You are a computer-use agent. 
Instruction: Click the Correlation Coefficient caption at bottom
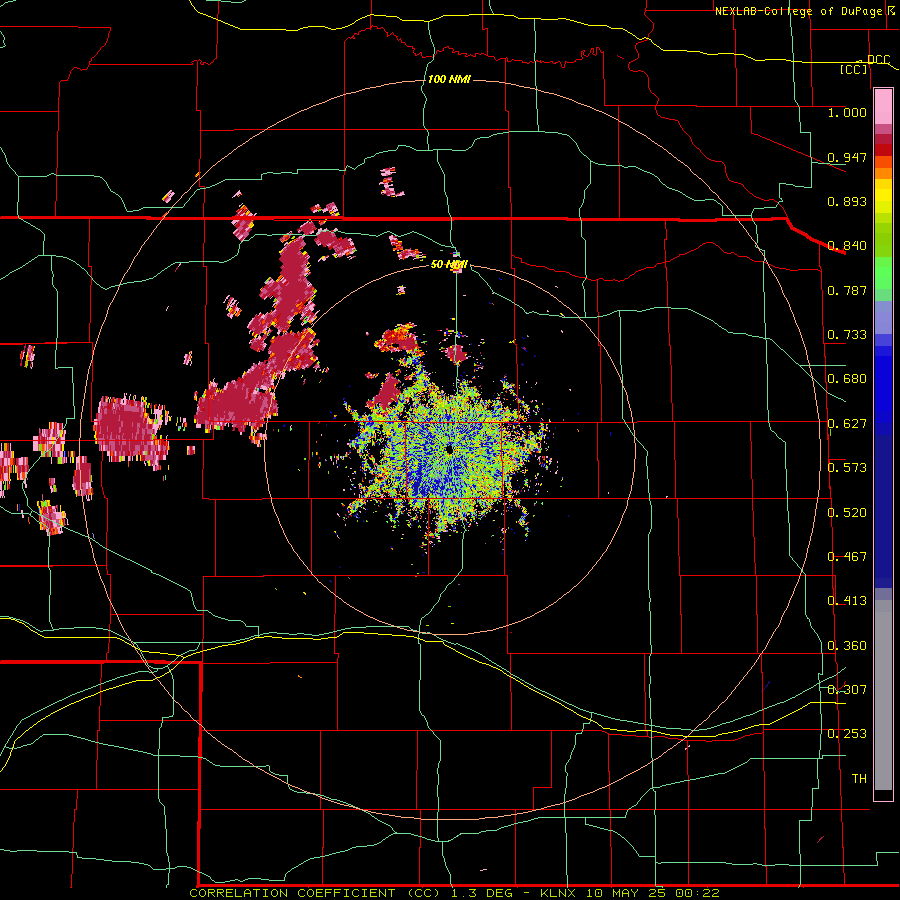coord(315,893)
